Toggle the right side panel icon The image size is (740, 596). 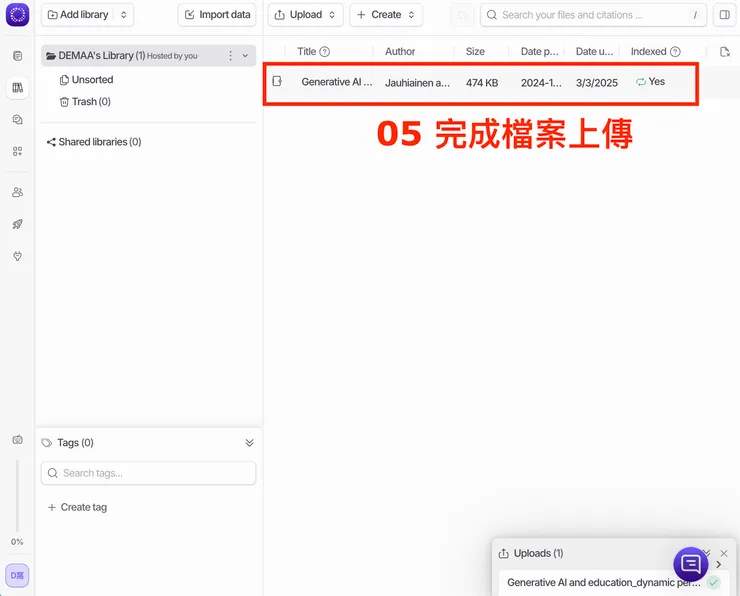(x=724, y=15)
